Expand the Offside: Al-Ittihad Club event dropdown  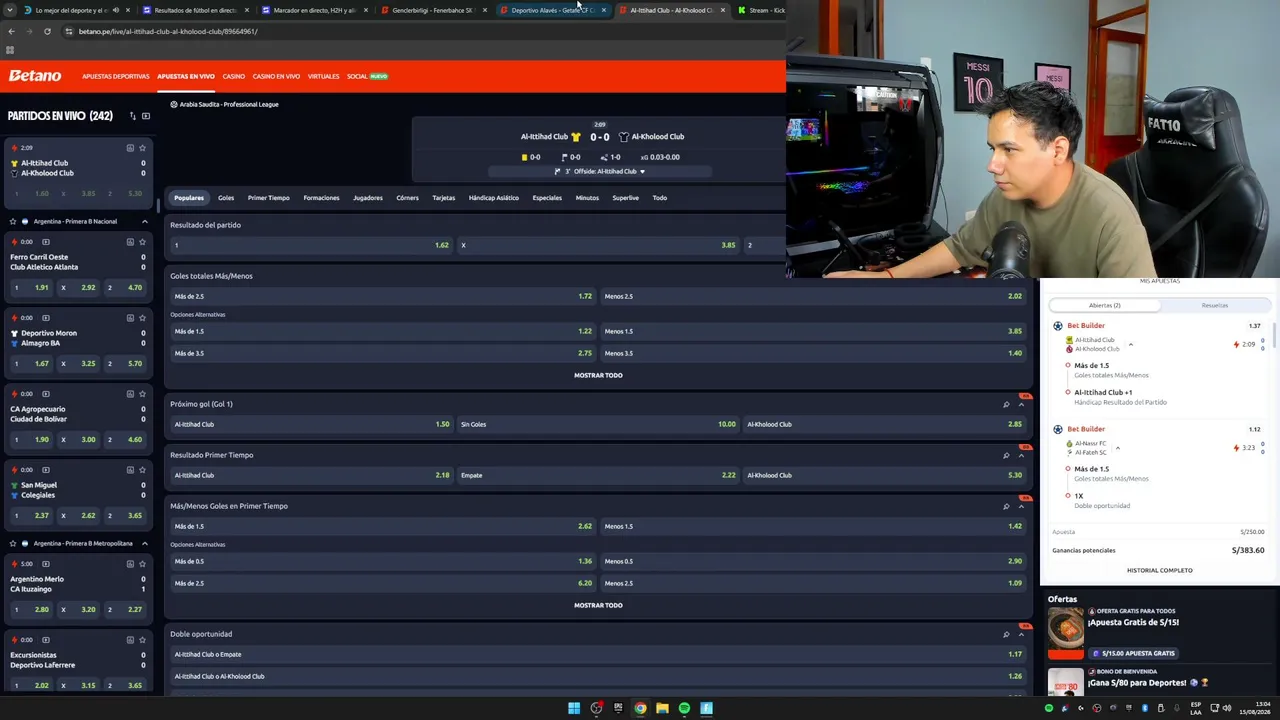[642, 171]
